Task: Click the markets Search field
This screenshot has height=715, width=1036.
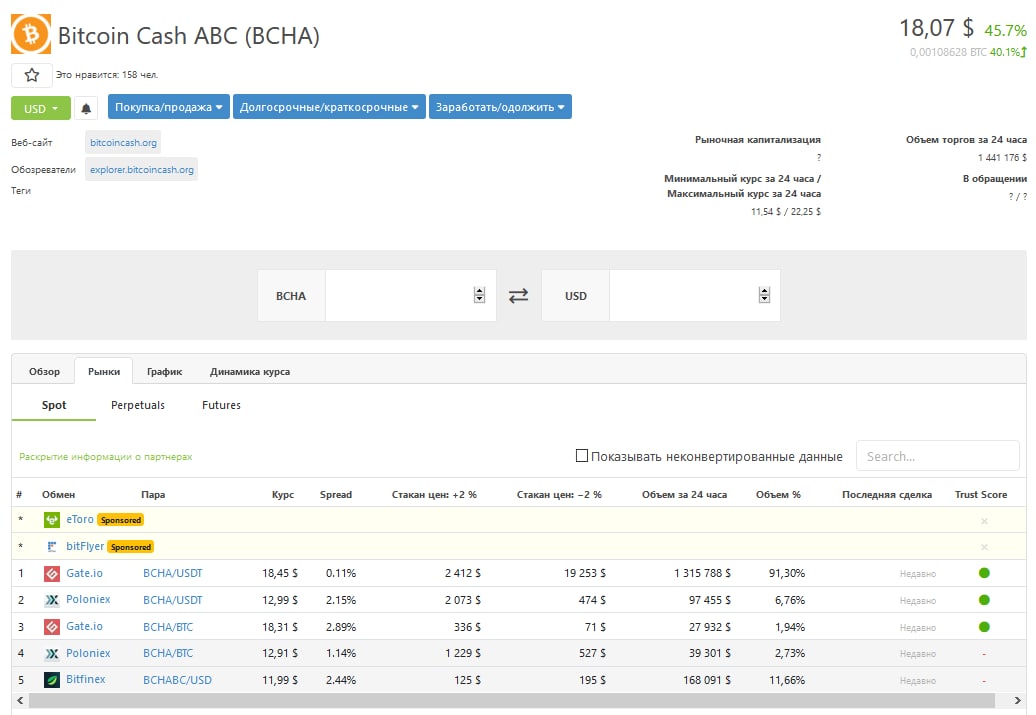Action: pyautogui.click(x=938, y=456)
